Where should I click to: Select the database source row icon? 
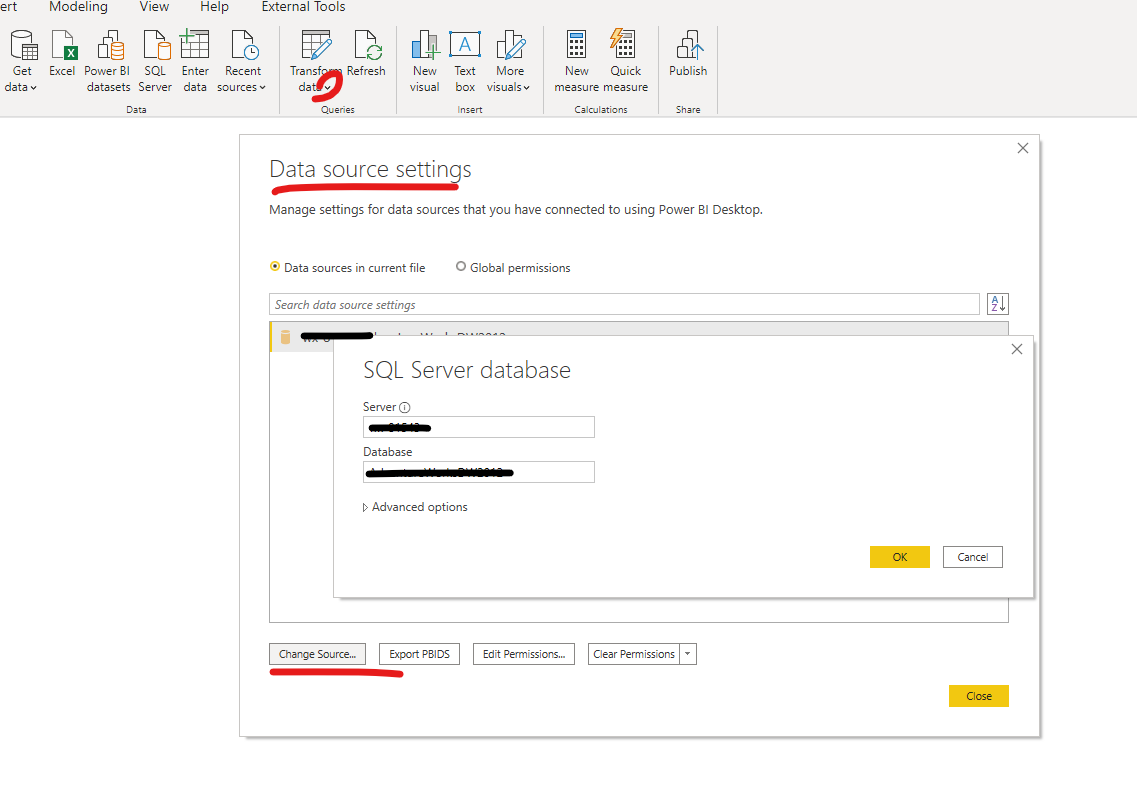(285, 337)
